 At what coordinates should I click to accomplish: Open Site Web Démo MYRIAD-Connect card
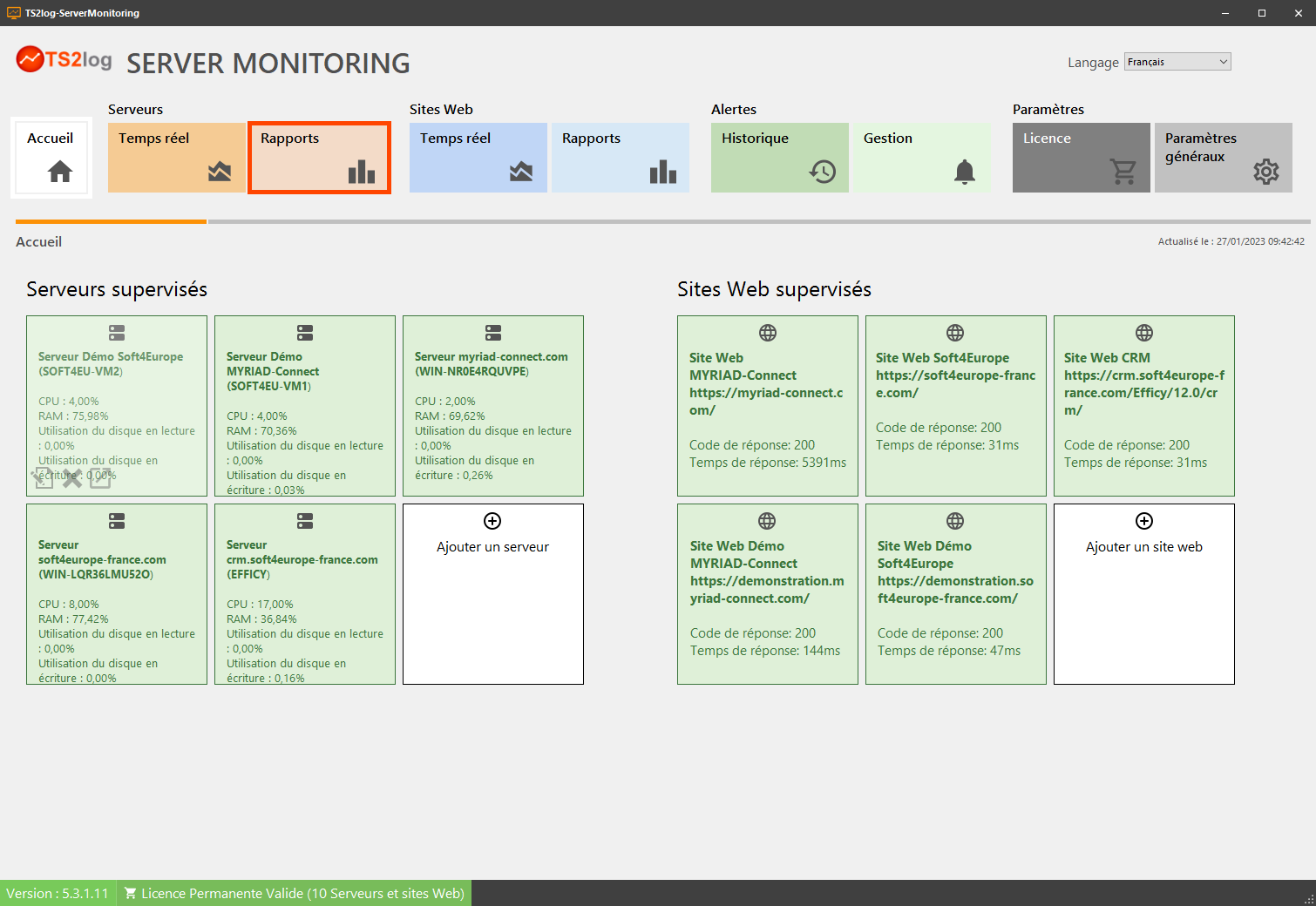(768, 594)
